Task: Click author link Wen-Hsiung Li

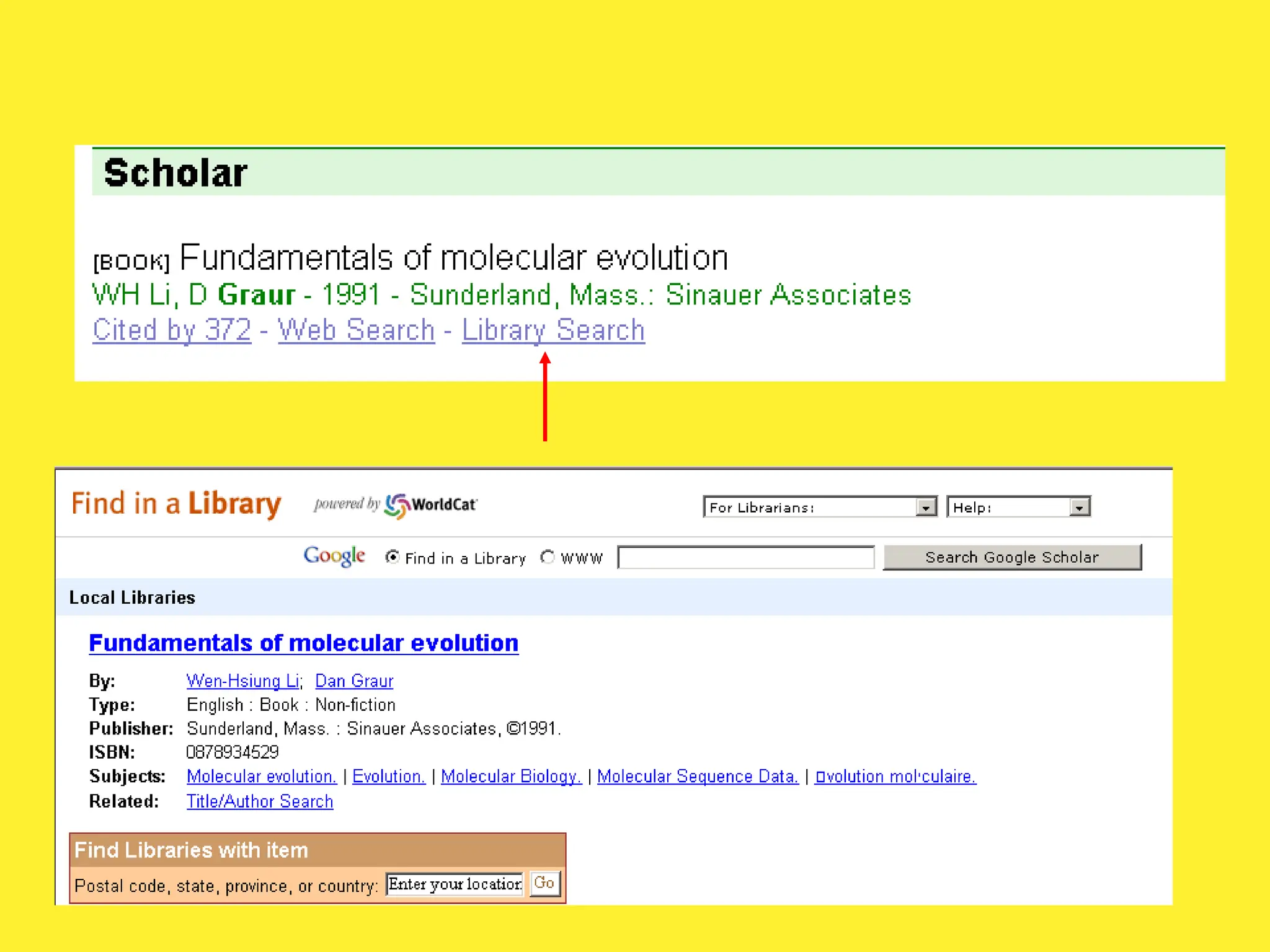Action: (x=243, y=681)
